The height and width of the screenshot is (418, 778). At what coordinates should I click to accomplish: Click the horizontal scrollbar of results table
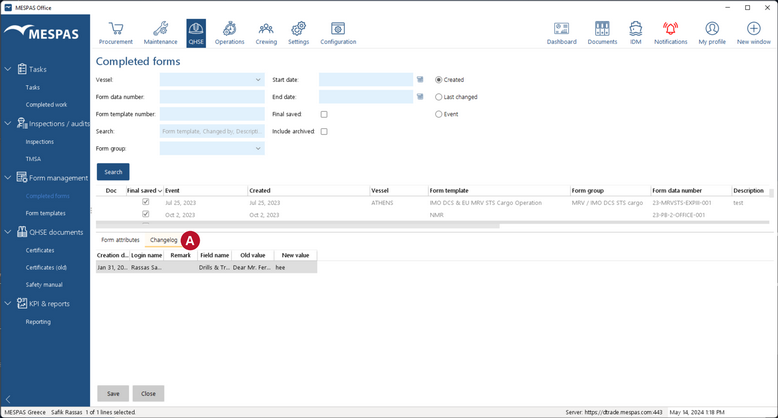[298, 225]
